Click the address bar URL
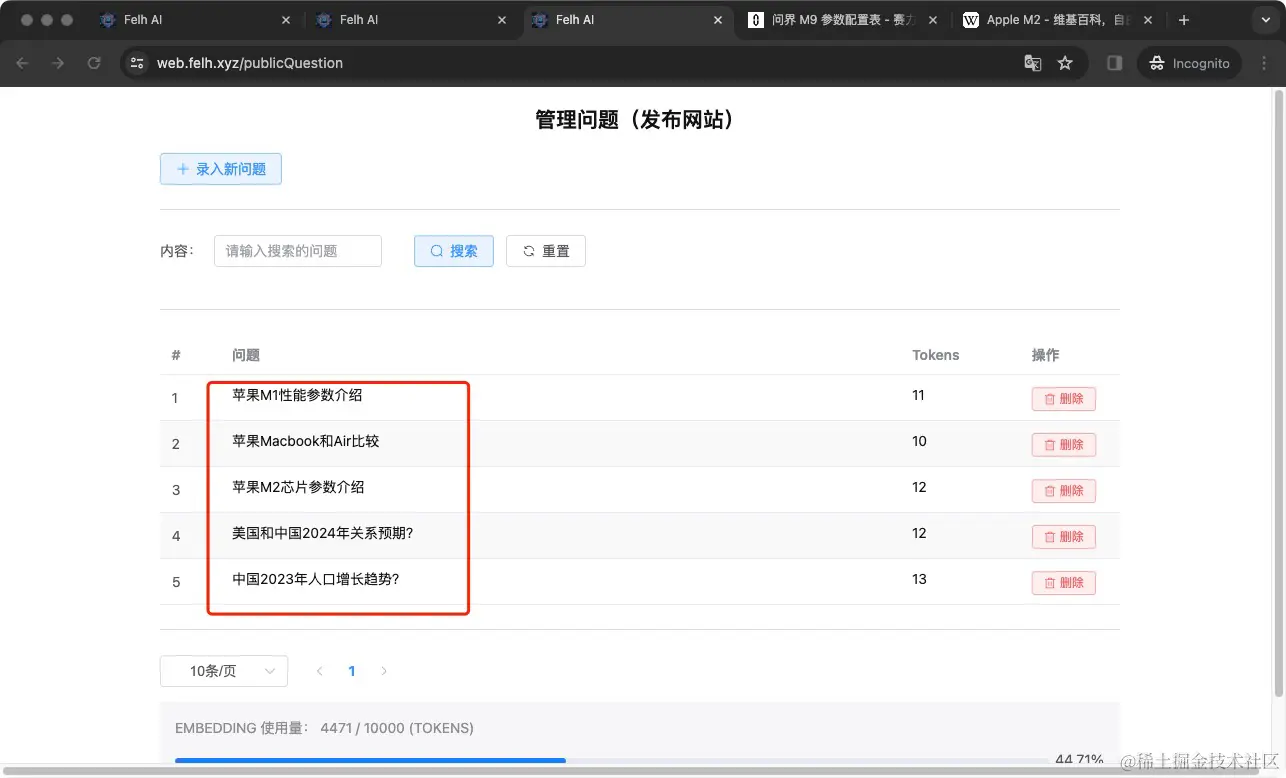This screenshot has width=1286, height=778. [250, 63]
